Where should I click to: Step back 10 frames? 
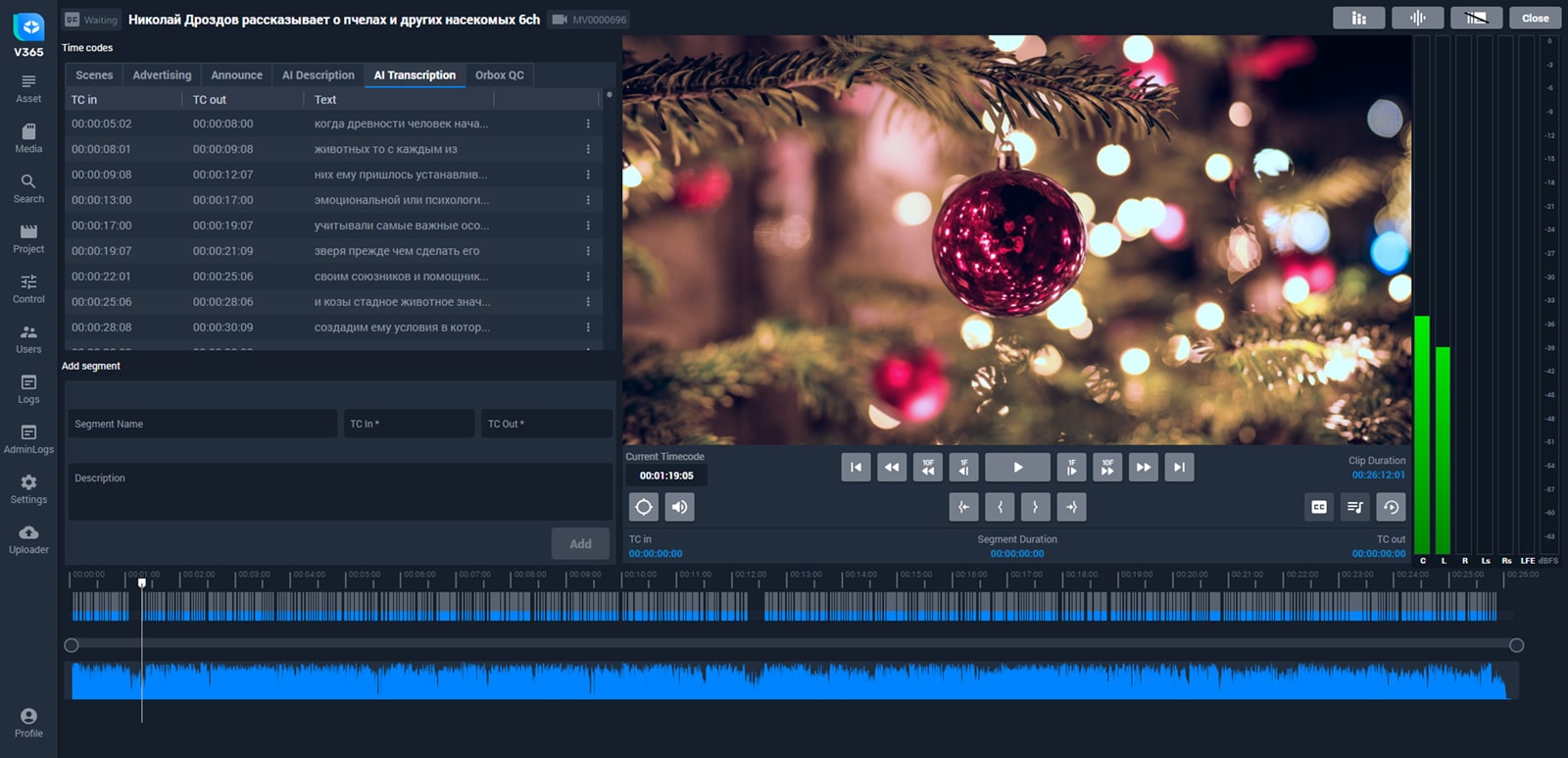[x=928, y=468]
